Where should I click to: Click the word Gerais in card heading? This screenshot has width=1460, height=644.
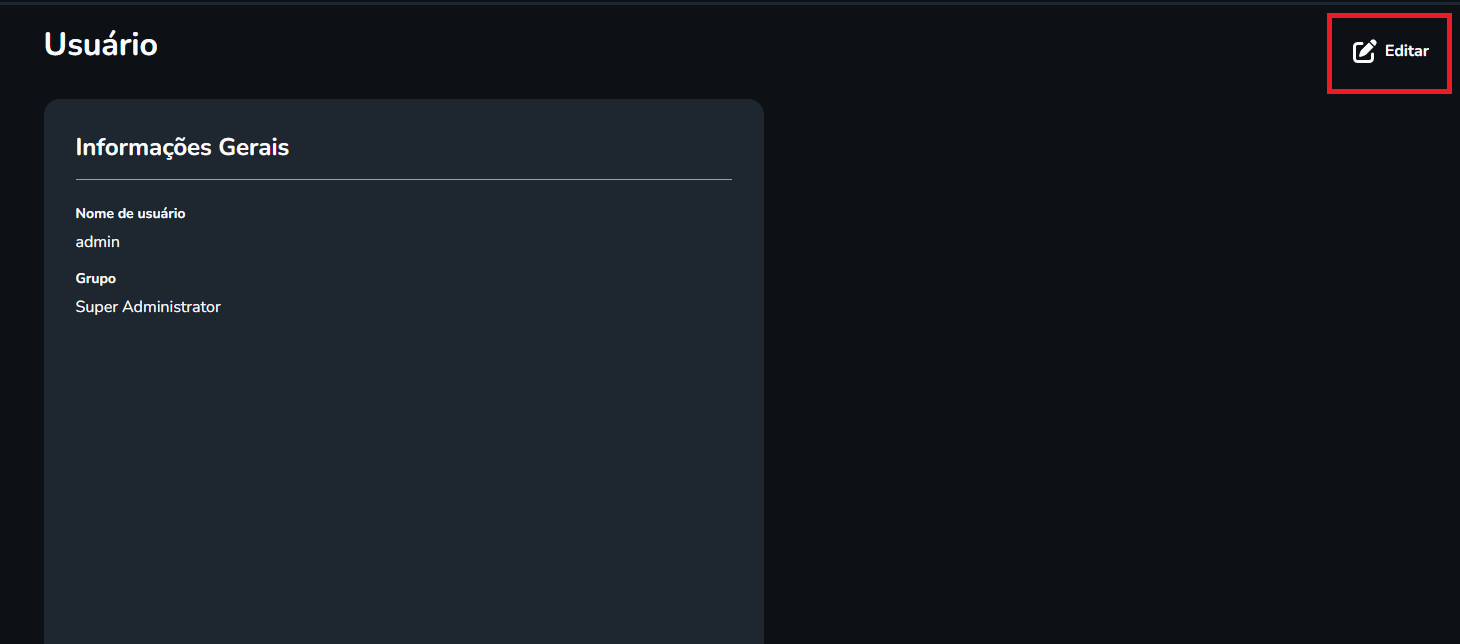point(254,147)
